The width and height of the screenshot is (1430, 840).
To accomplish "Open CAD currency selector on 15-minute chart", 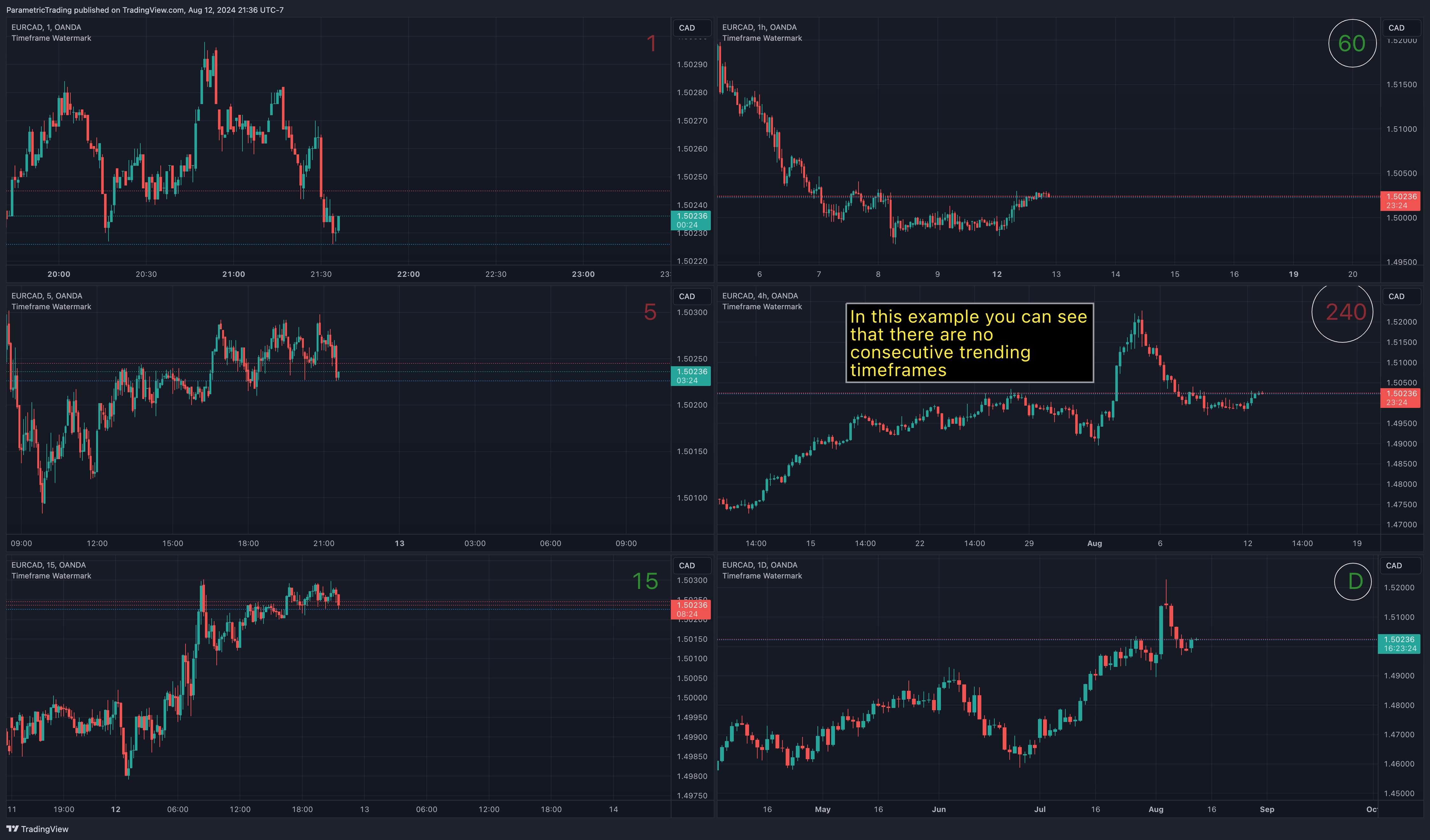I will [x=692, y=565].
